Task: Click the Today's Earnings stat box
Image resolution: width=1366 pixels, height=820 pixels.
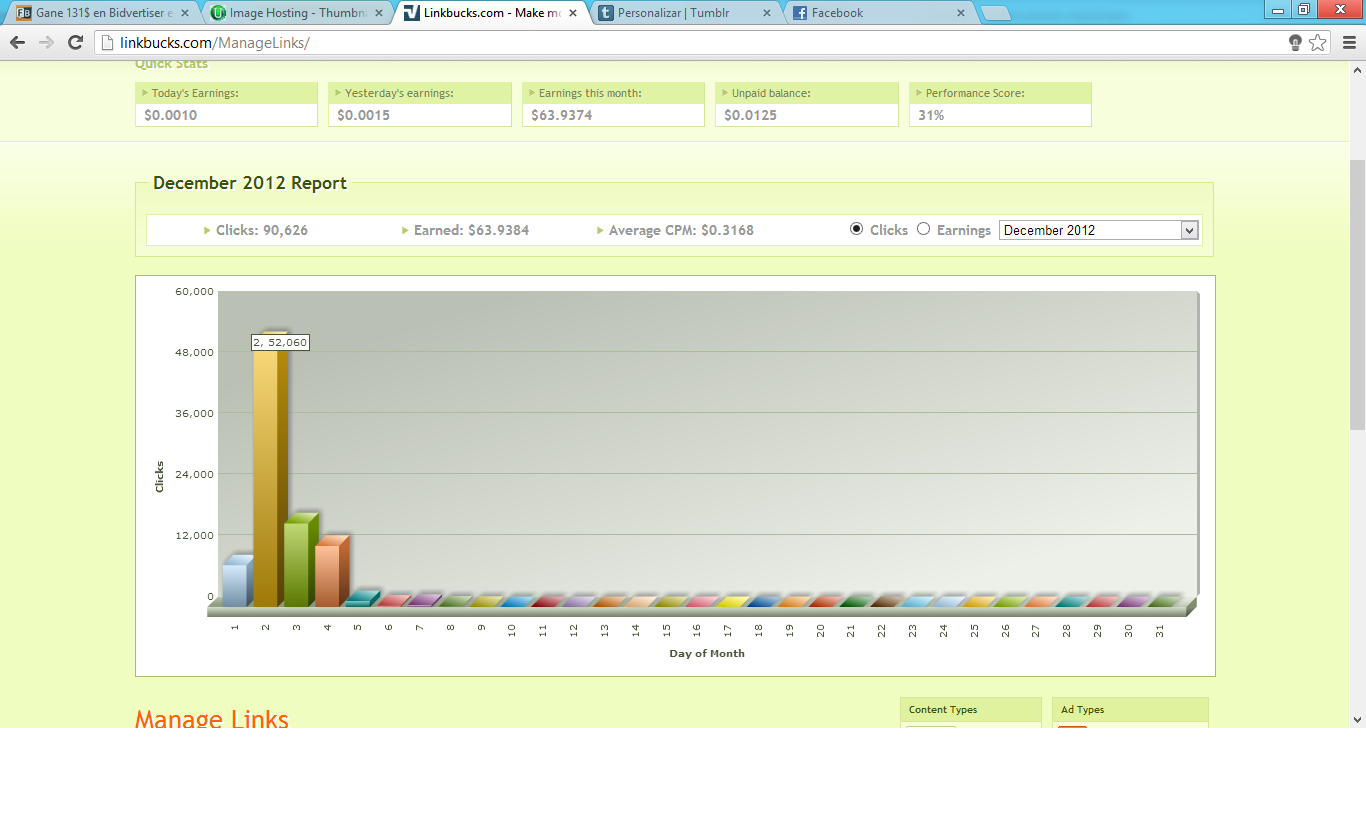Action: point(226,104)
